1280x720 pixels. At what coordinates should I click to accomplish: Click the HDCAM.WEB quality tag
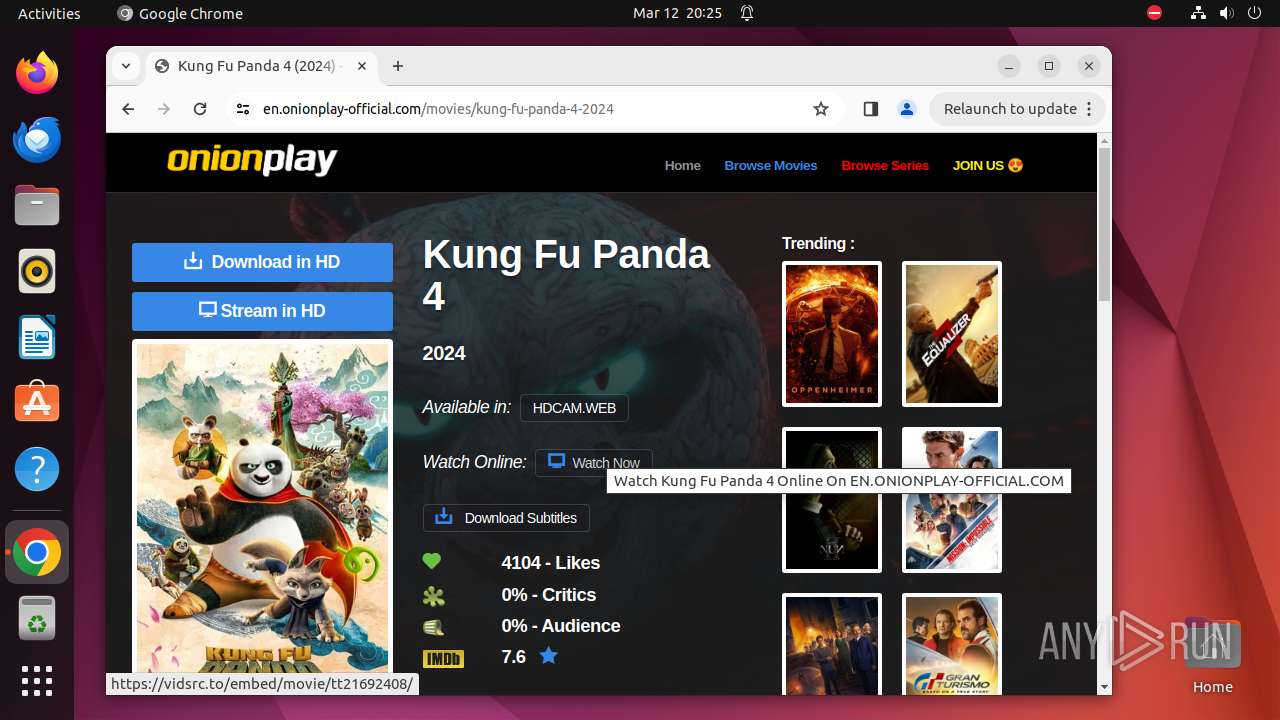point(574,408)
